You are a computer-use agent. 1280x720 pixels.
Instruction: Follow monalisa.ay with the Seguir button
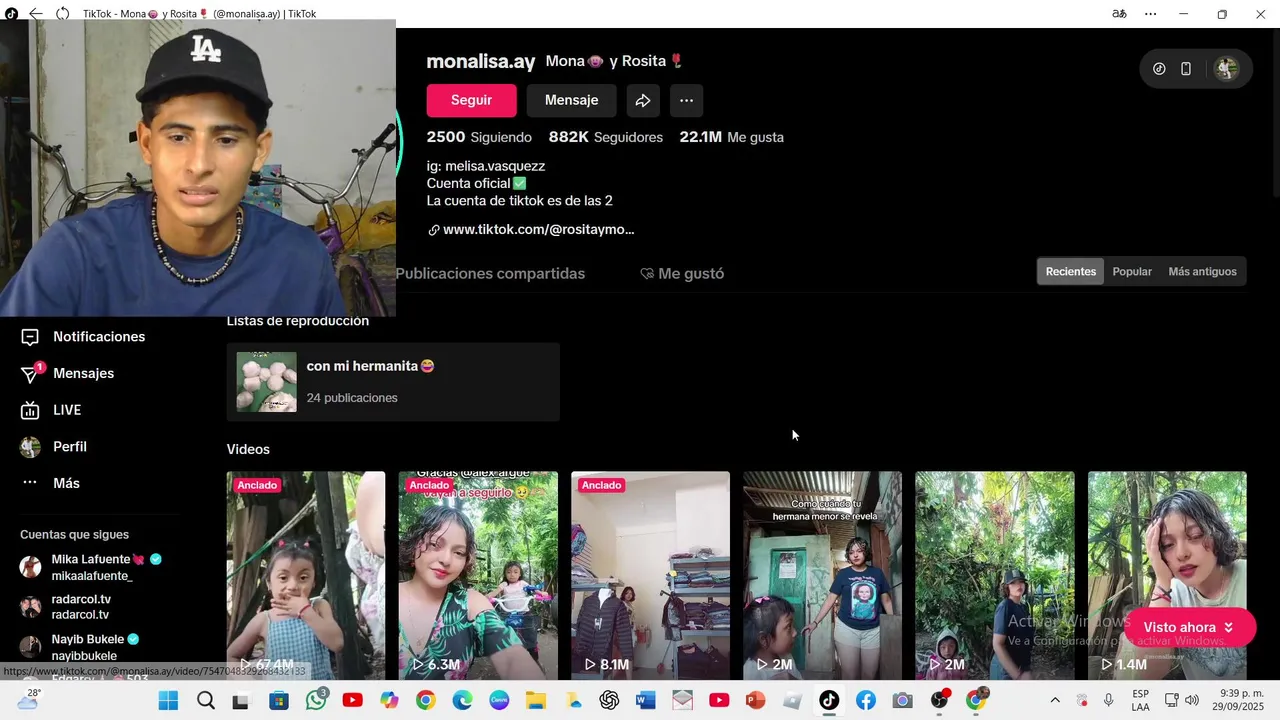point(471,100)
